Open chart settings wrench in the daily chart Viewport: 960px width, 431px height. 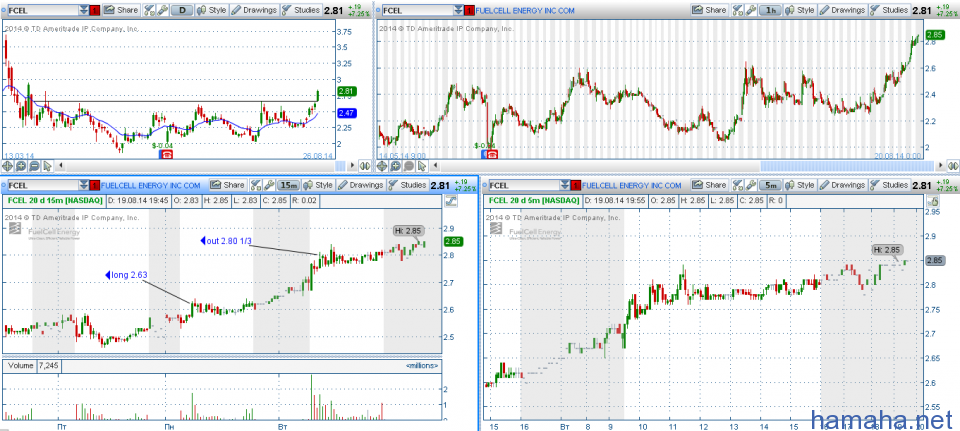(163, 10)
